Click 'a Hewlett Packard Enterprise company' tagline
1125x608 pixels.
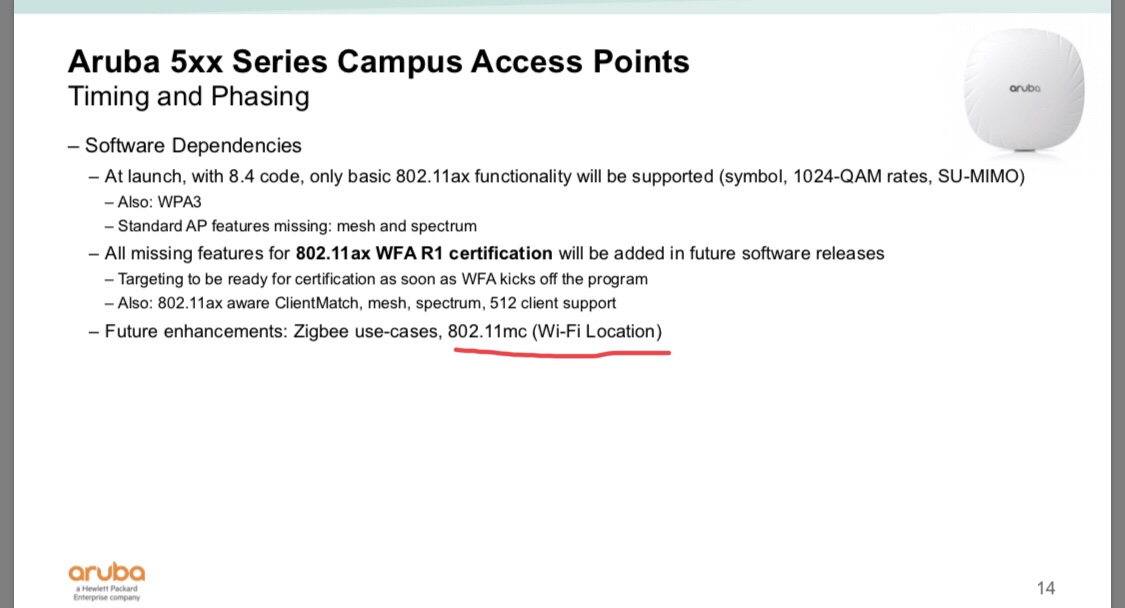point(106,592)
